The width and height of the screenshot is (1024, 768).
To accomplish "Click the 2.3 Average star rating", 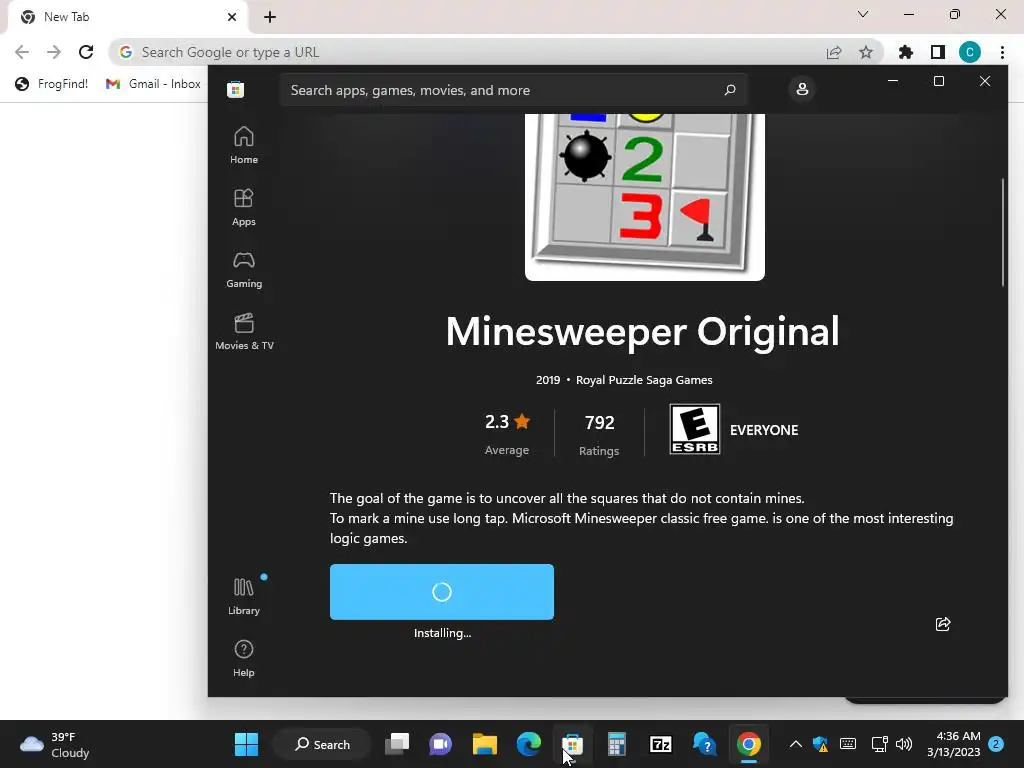I will point(507,434).
